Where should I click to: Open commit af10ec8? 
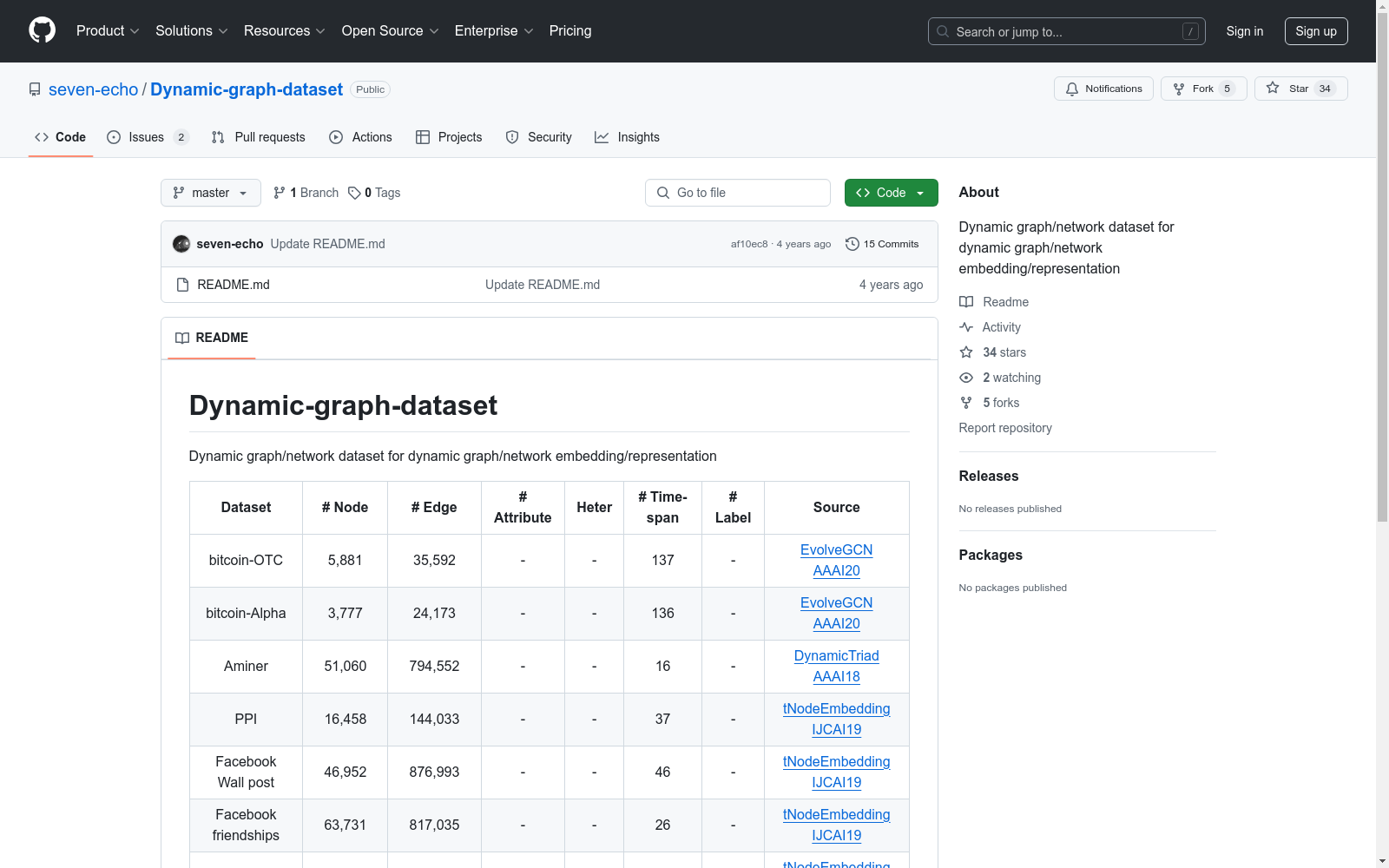coord(749,245)
